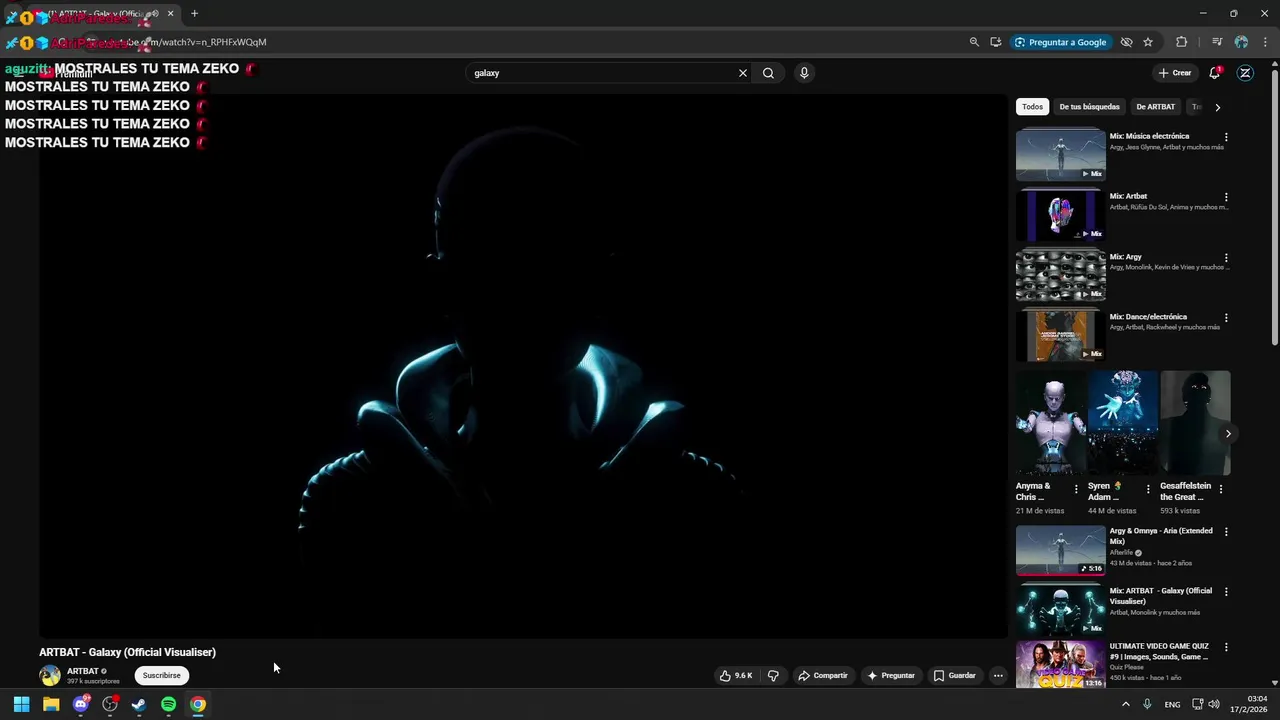This screenshot has width=1280, height=720.
Task: Clear the galaxy search text
Action: click(742, 73)
